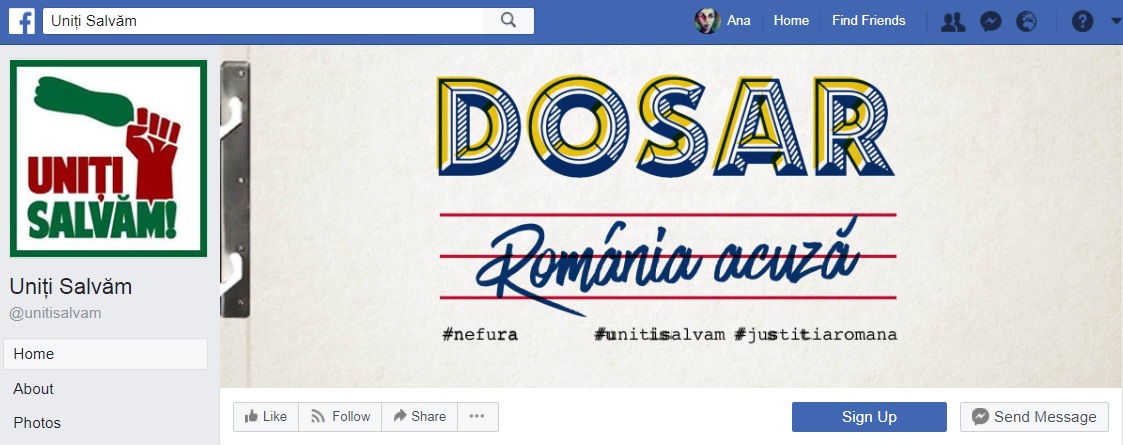The width and height of the screenshot is (1123, 445).
Task: Follow the Uniți Salvăm page
Action: pos(340,416)
